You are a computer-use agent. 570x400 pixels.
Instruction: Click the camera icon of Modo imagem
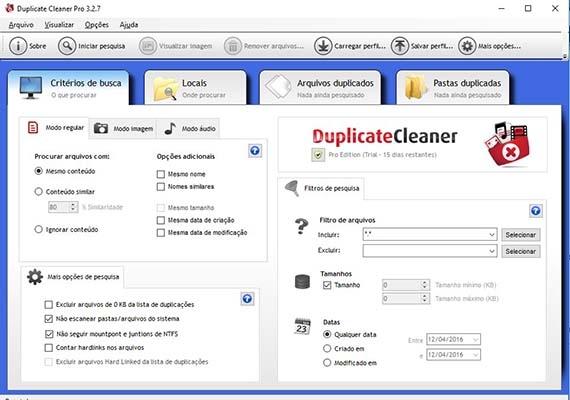[101, 128]
